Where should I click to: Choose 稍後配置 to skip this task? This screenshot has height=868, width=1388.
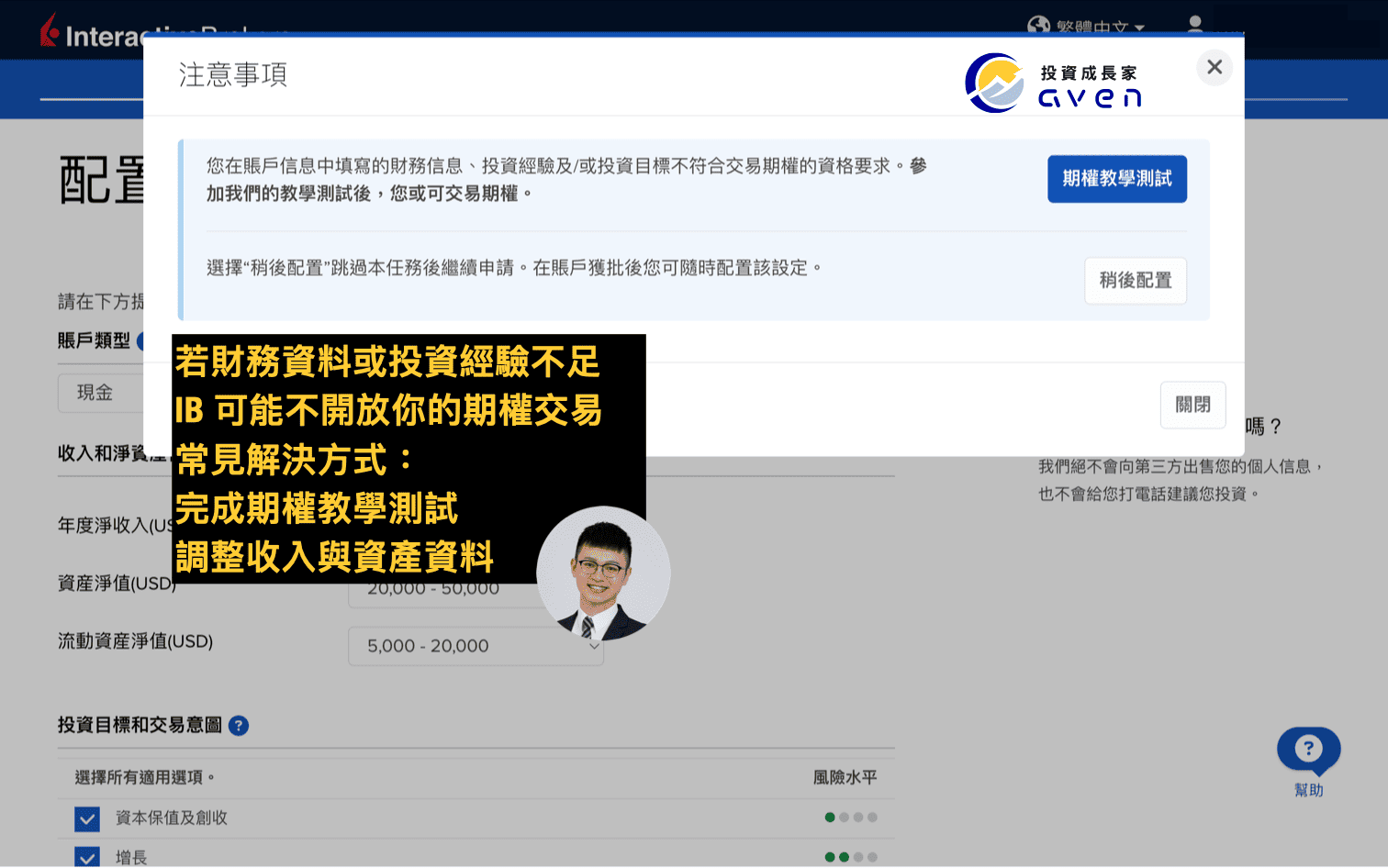pyautogui.click(x=1136, y=281)
